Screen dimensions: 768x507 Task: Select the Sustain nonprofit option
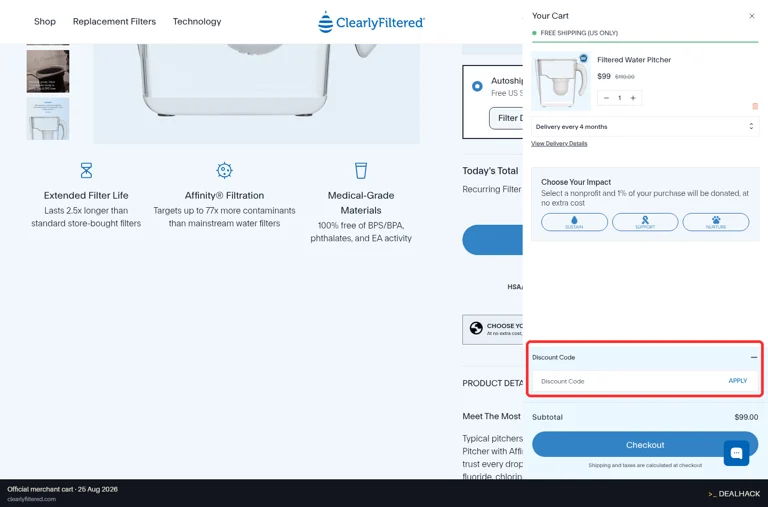[574, 222]
